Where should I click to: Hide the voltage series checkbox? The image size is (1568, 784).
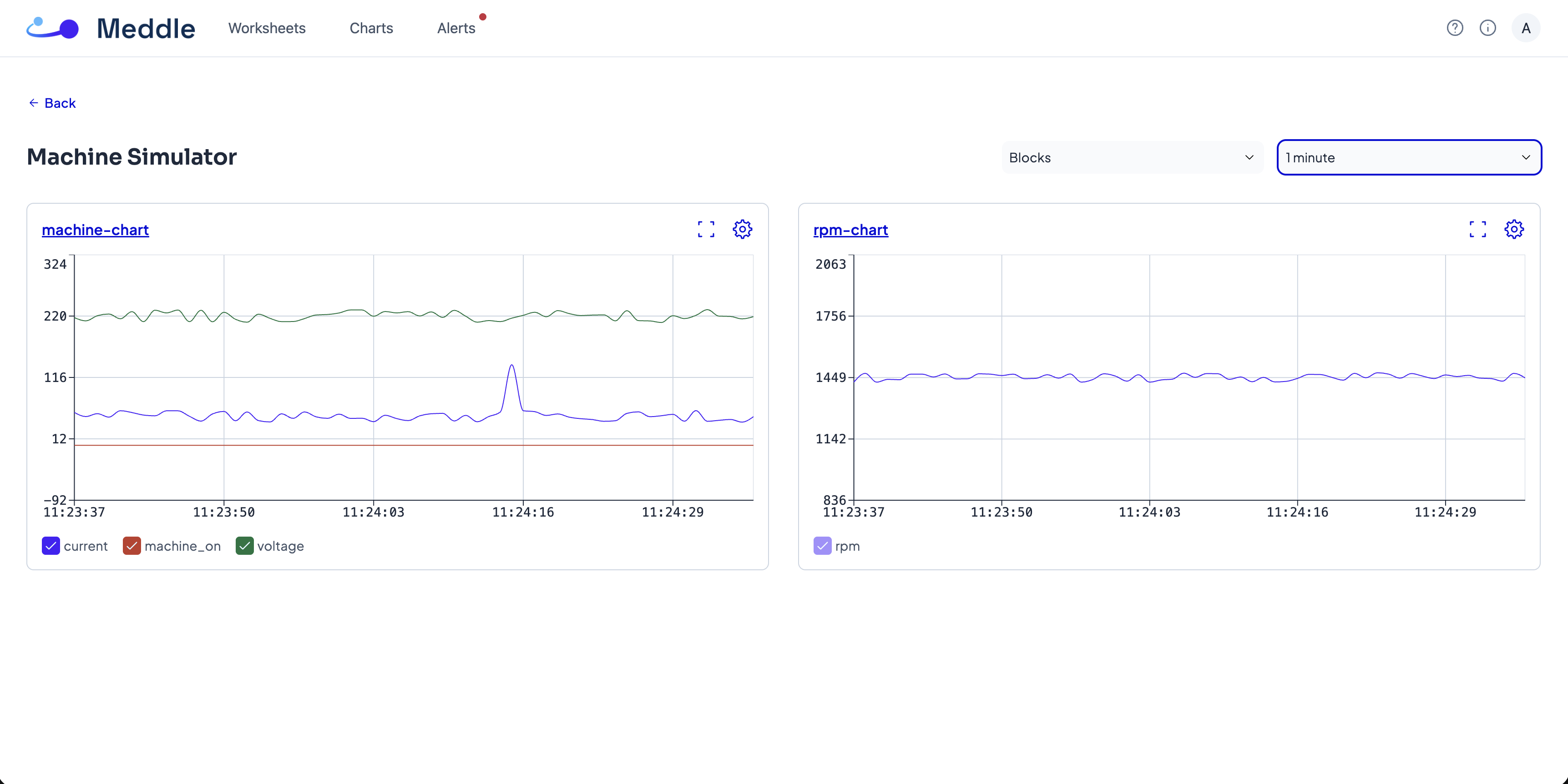pos(245,546)
